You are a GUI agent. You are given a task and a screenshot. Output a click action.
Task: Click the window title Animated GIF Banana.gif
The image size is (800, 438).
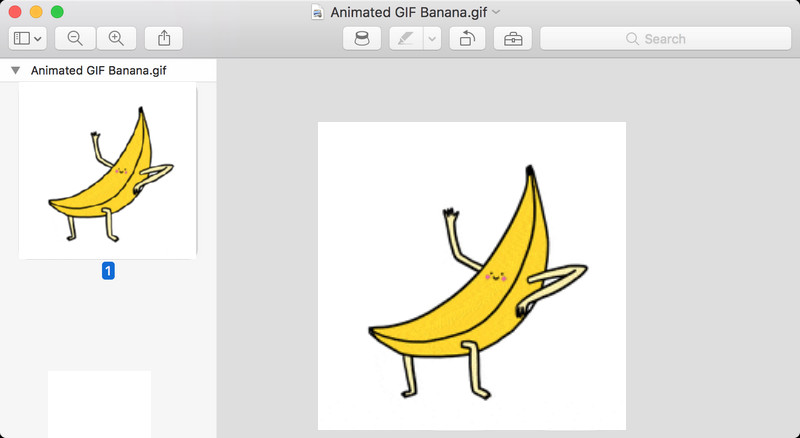pos(409,12)
